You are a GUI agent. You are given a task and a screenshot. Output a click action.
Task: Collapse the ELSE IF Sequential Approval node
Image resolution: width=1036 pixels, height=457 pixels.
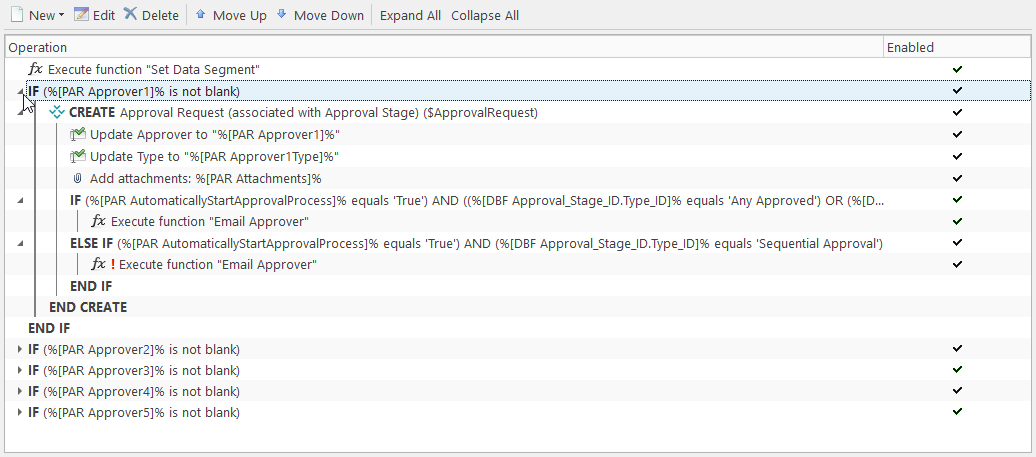coord(20,244)
